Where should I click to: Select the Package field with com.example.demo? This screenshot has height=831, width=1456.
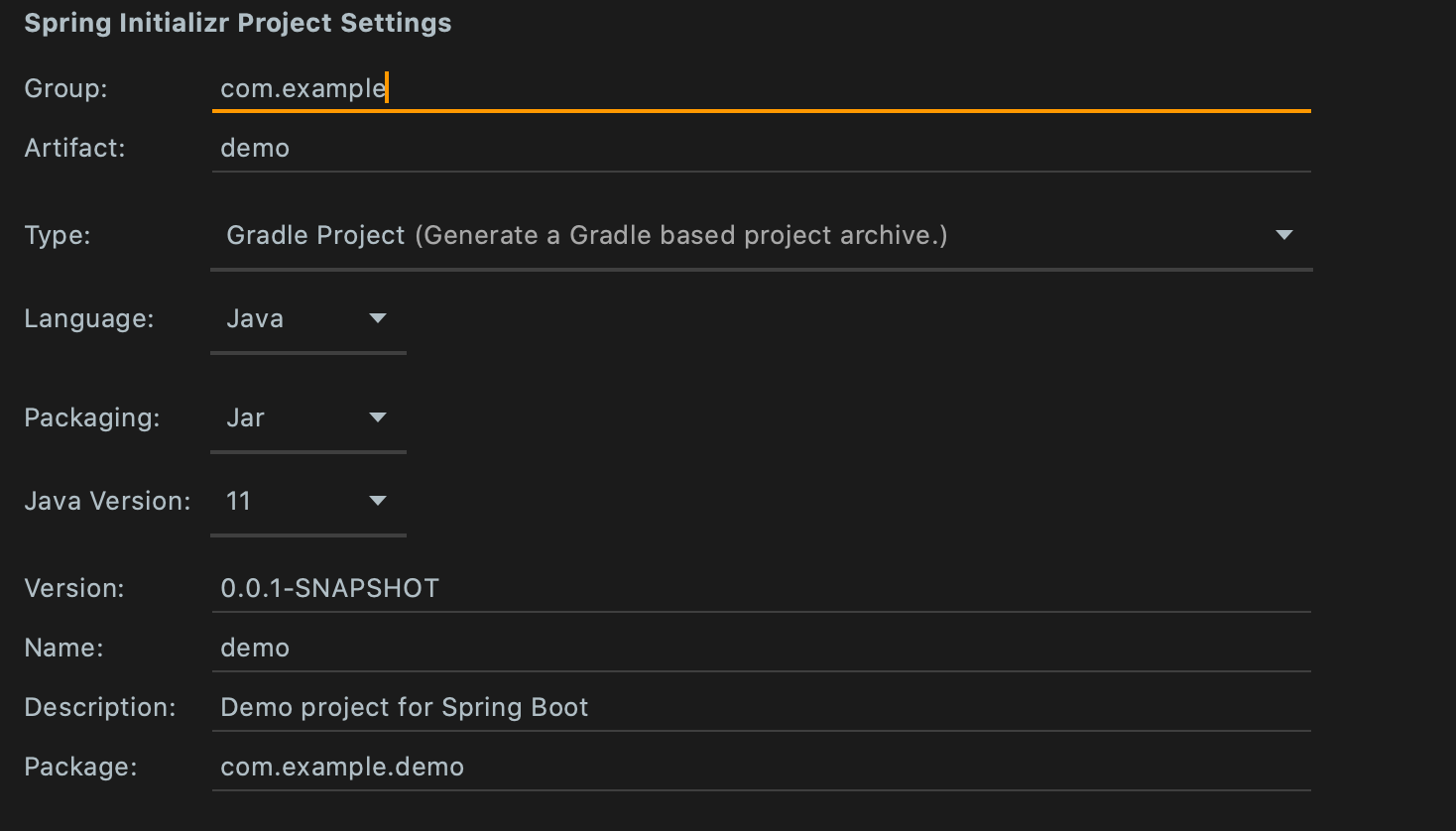(760, 767)
